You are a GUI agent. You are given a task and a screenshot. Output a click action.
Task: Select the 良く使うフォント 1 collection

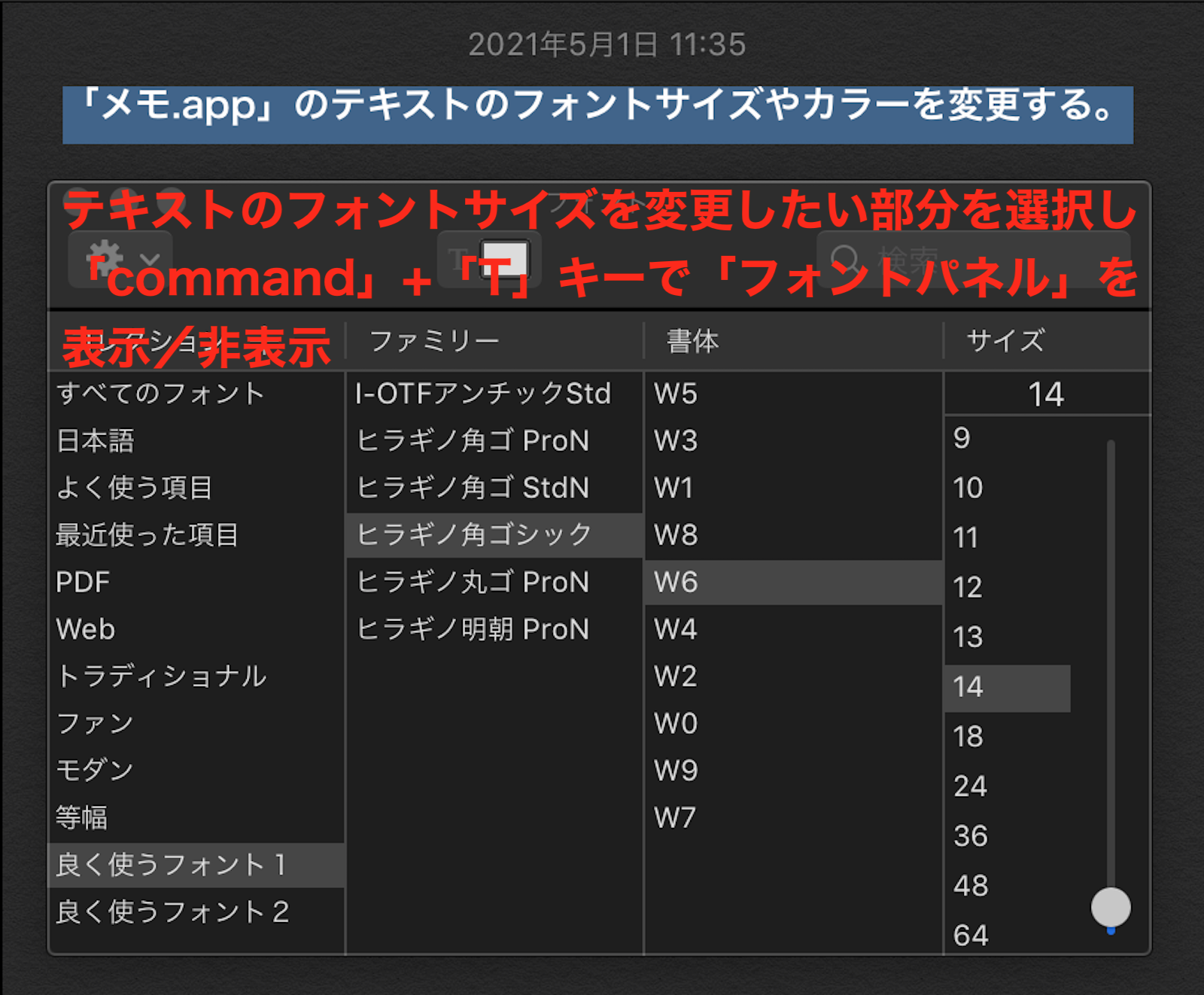point(196,865)
